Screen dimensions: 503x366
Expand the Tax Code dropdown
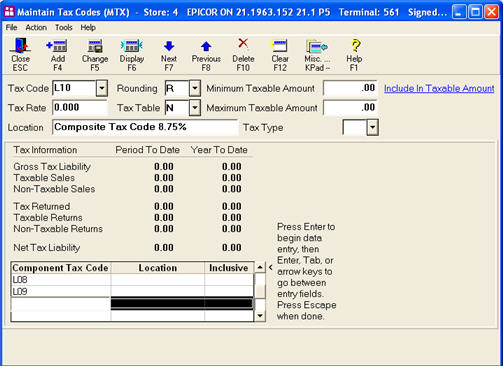click(x=102, y=89)
